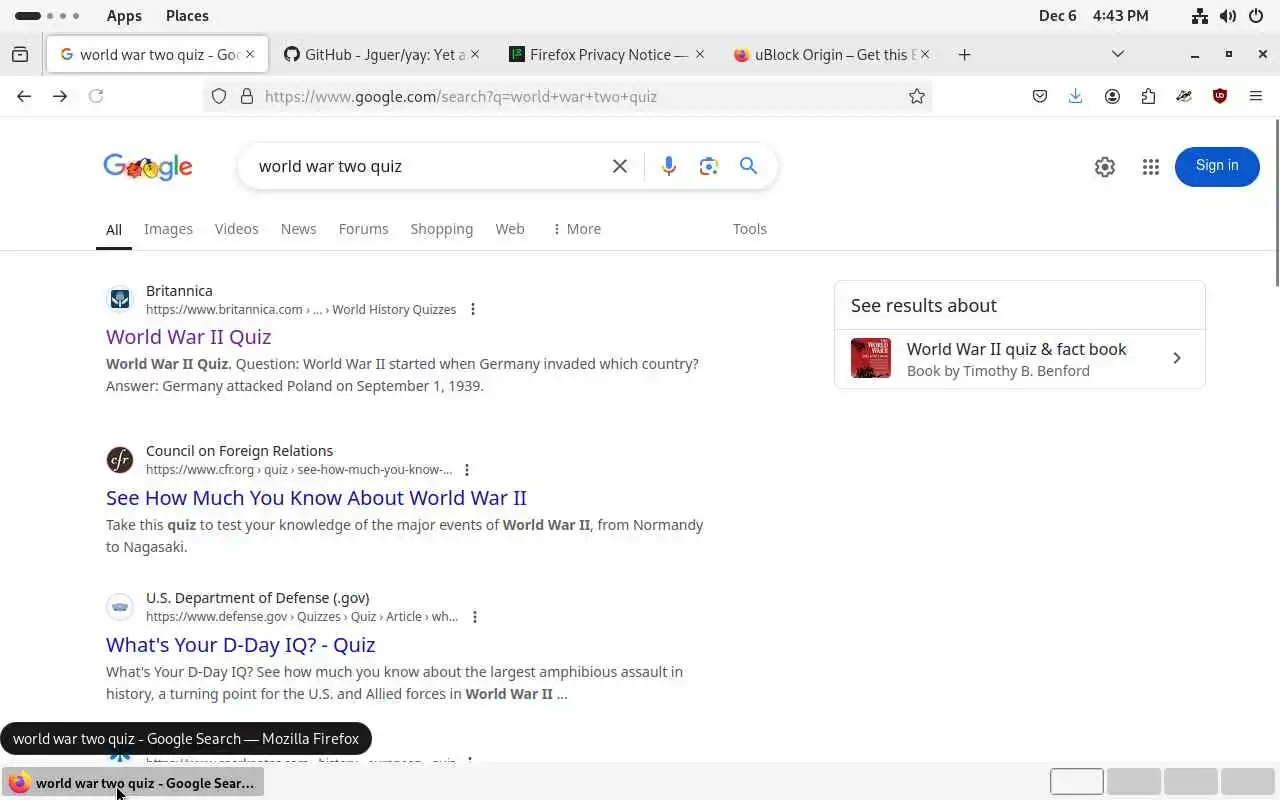
Task: Open the Firefox application menu
Action: [1256, 96]
